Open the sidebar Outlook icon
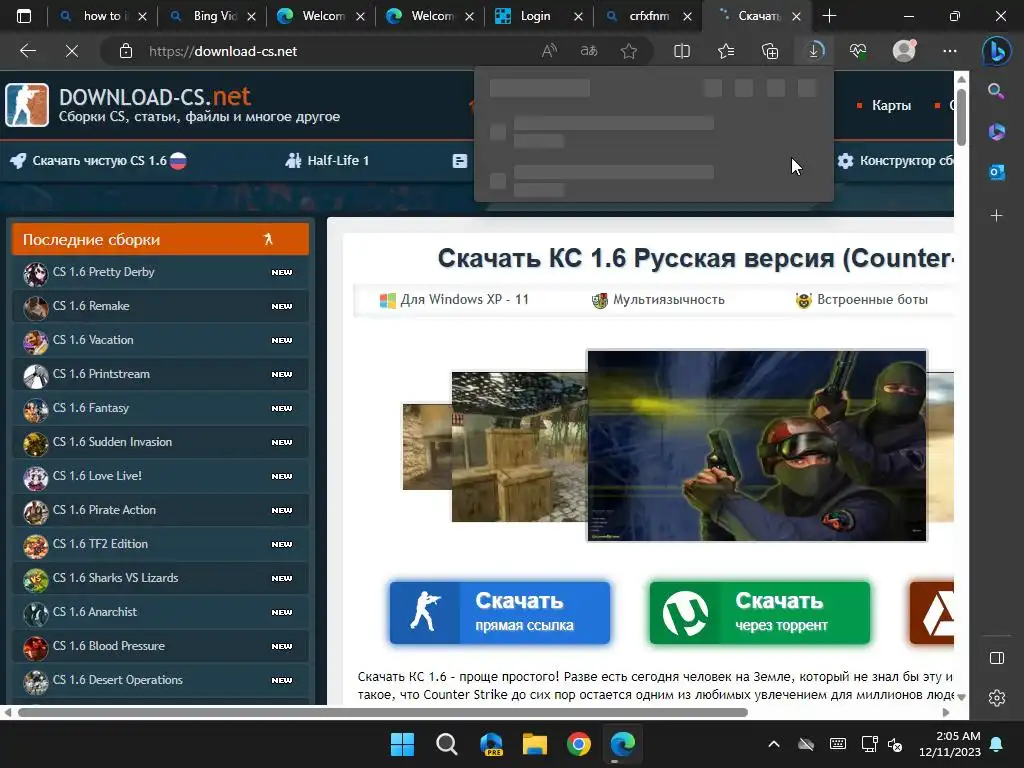The image size is (1024, 768). tap(997, 172)
